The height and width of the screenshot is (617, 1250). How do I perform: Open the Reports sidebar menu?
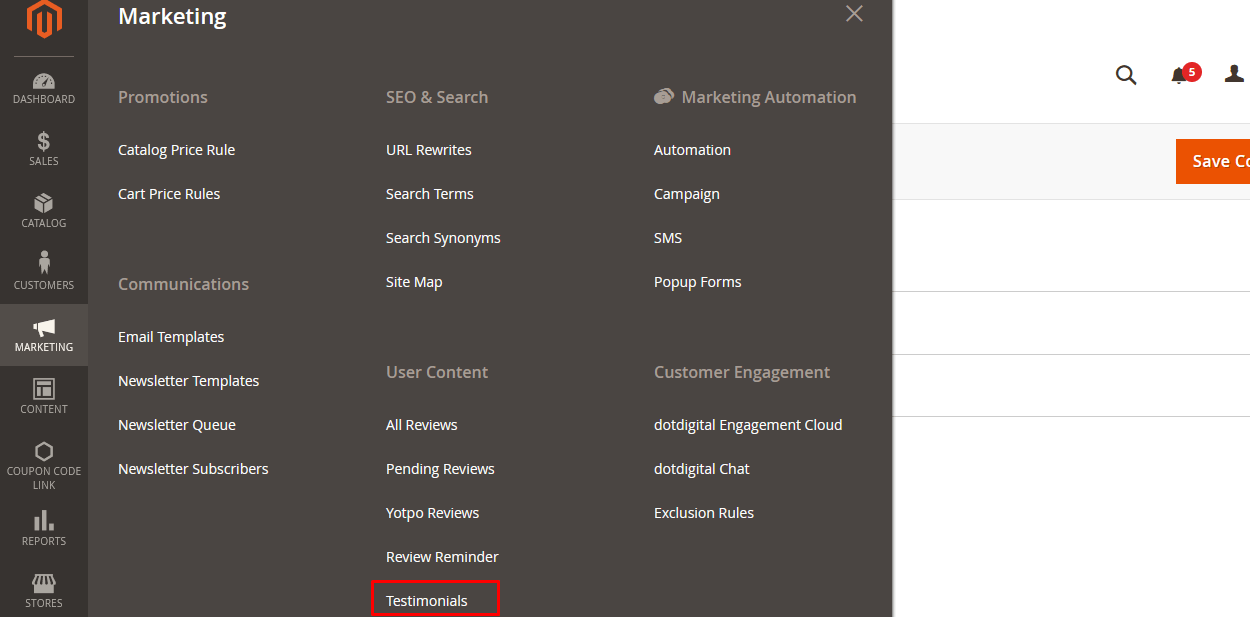coord(44,528)
